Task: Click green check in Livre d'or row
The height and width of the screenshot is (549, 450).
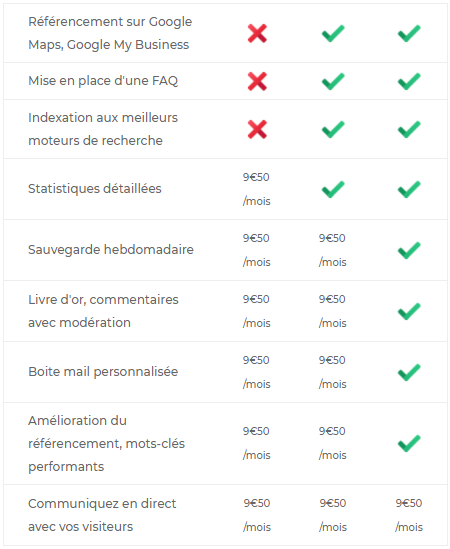Action: click(x=409, y=311)
